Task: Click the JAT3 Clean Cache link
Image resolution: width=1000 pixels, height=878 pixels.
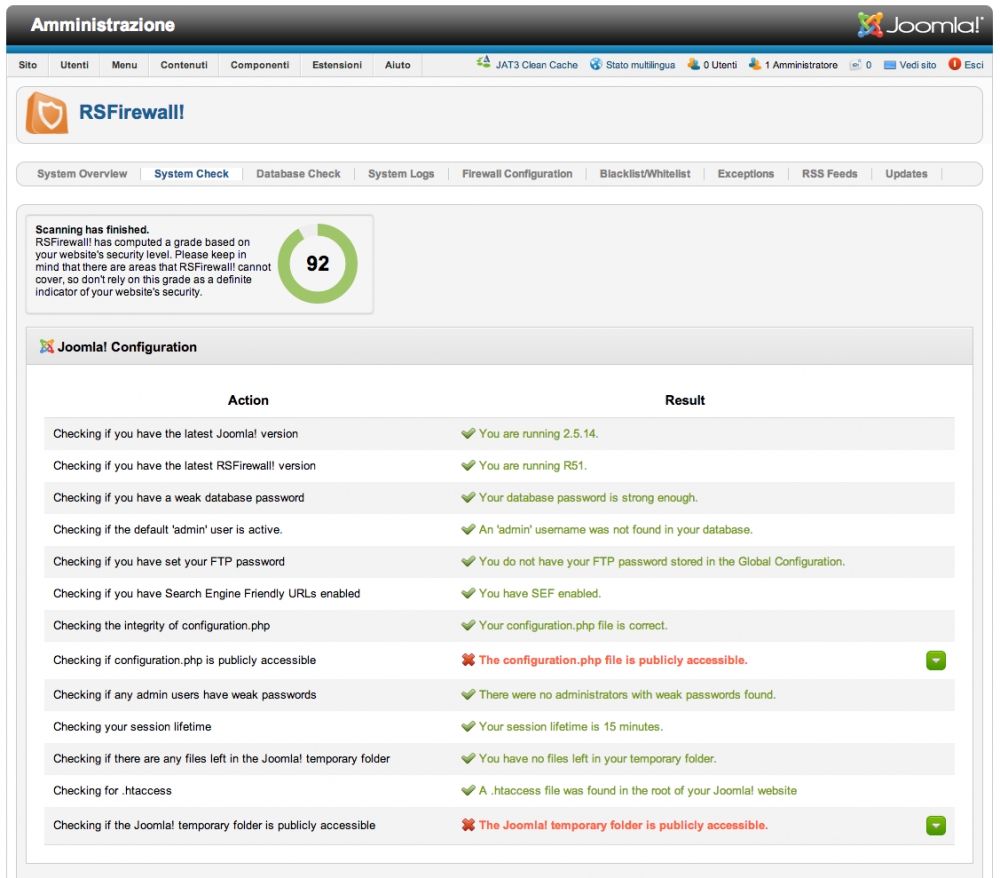Action: [536, 65]
